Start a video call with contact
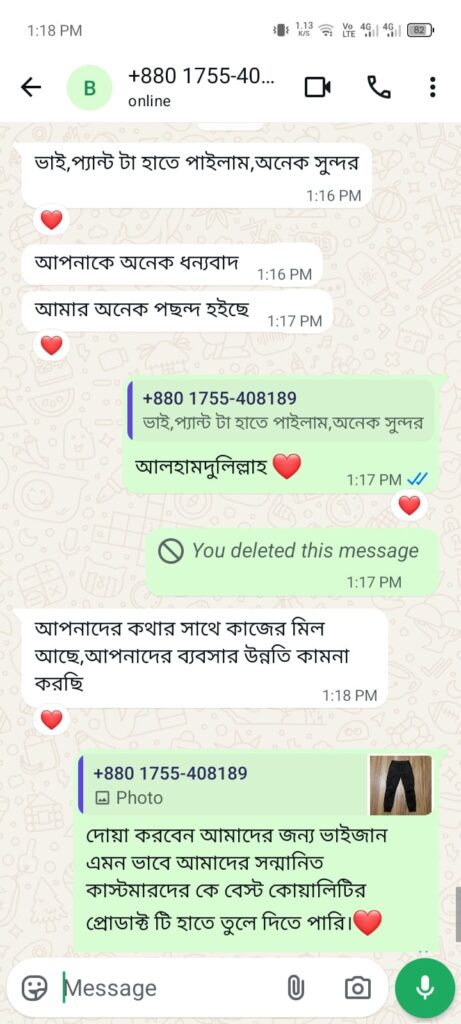The height and width of the screenshot is (1024, 461). 317,87
